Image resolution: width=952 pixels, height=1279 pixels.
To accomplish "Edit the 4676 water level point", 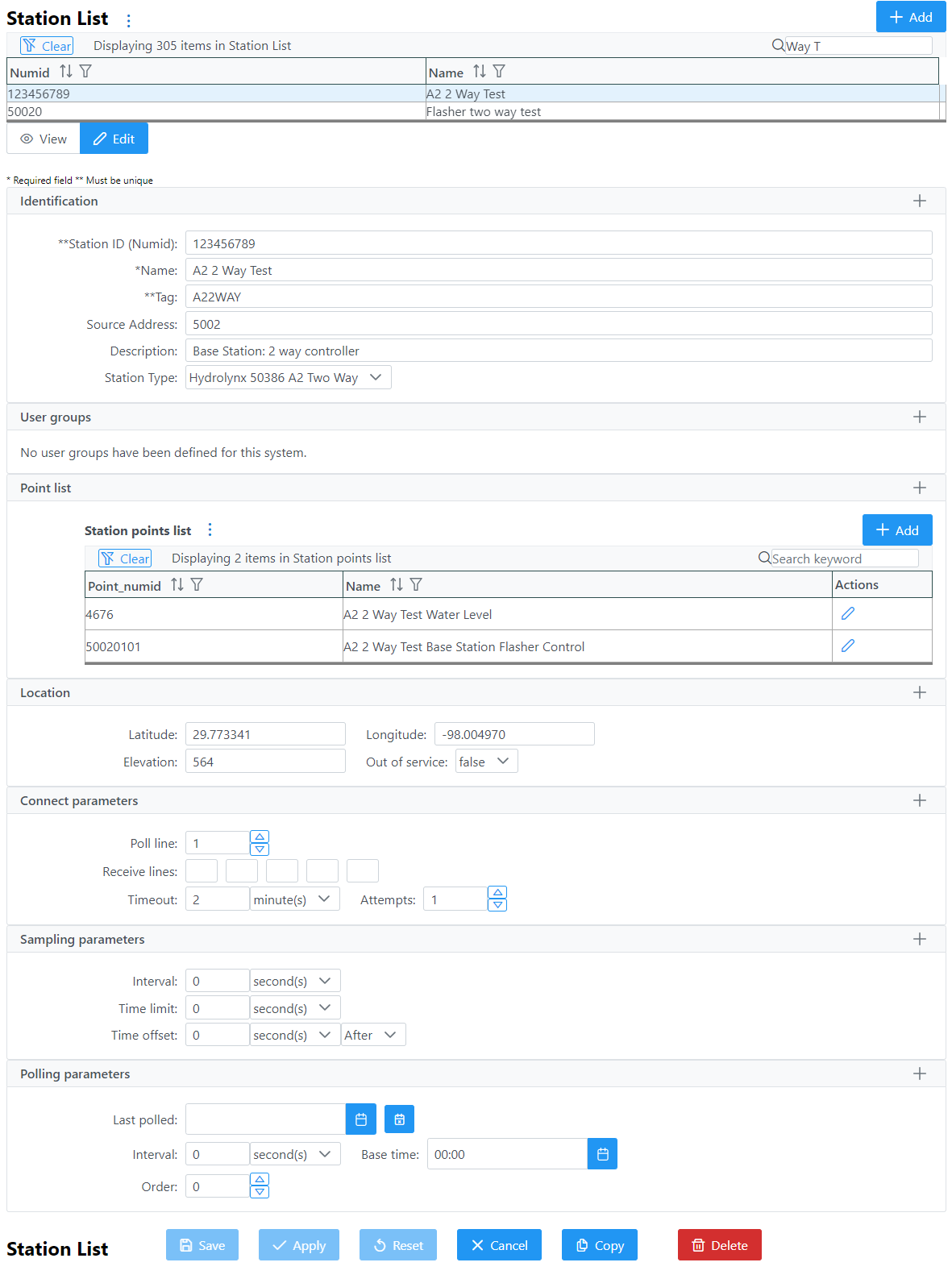I will (847, 614).
